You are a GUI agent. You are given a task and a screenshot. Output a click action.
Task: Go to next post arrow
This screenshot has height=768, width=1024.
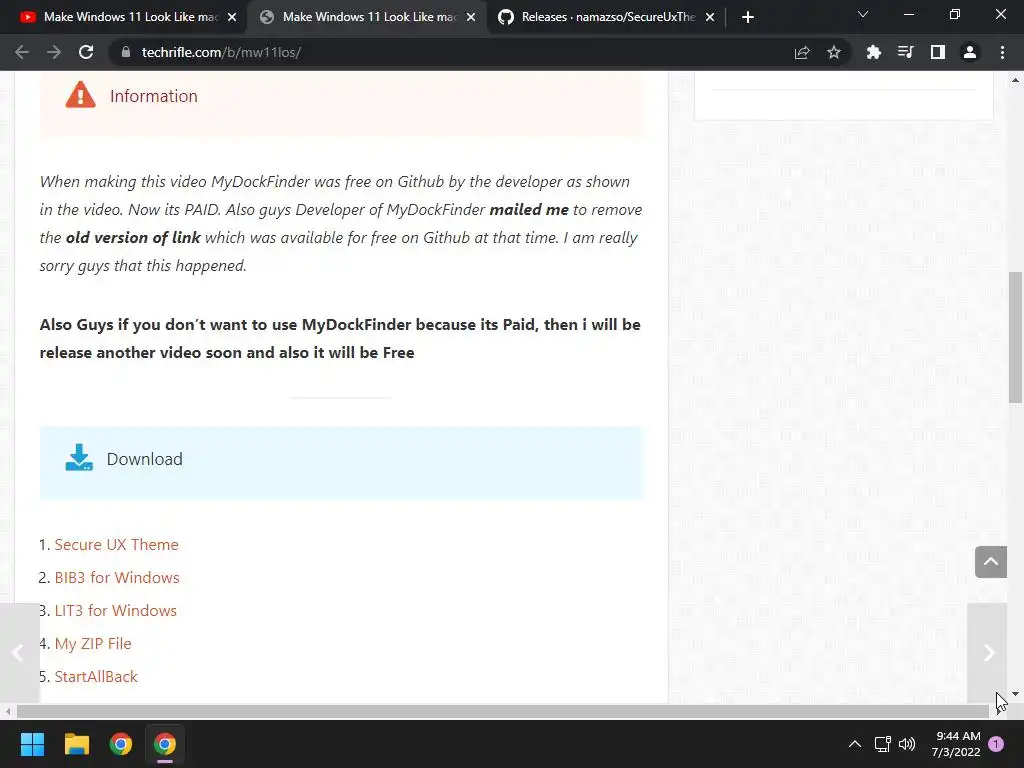click(x=988, y=652)
